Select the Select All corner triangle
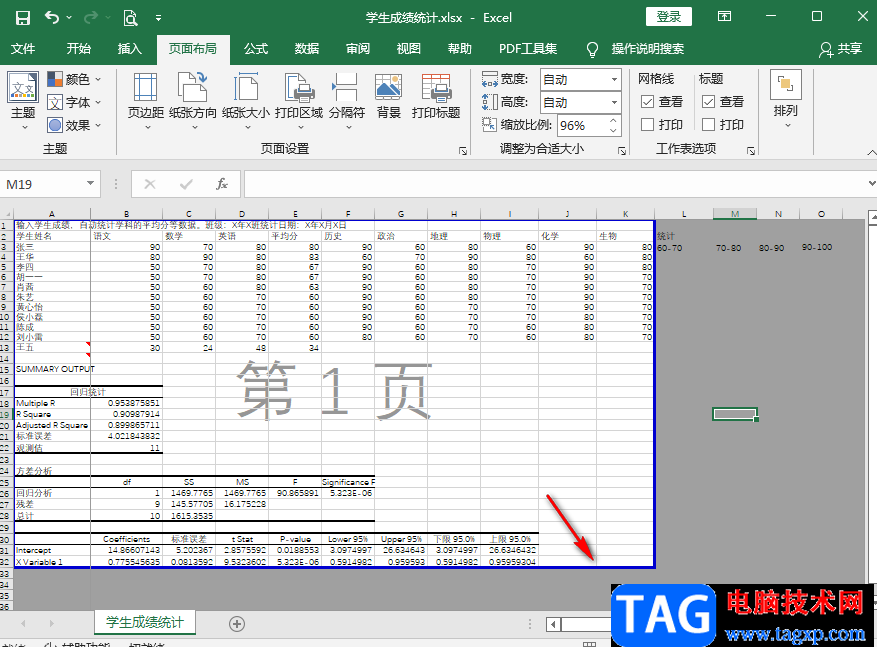 pos(7,214)
